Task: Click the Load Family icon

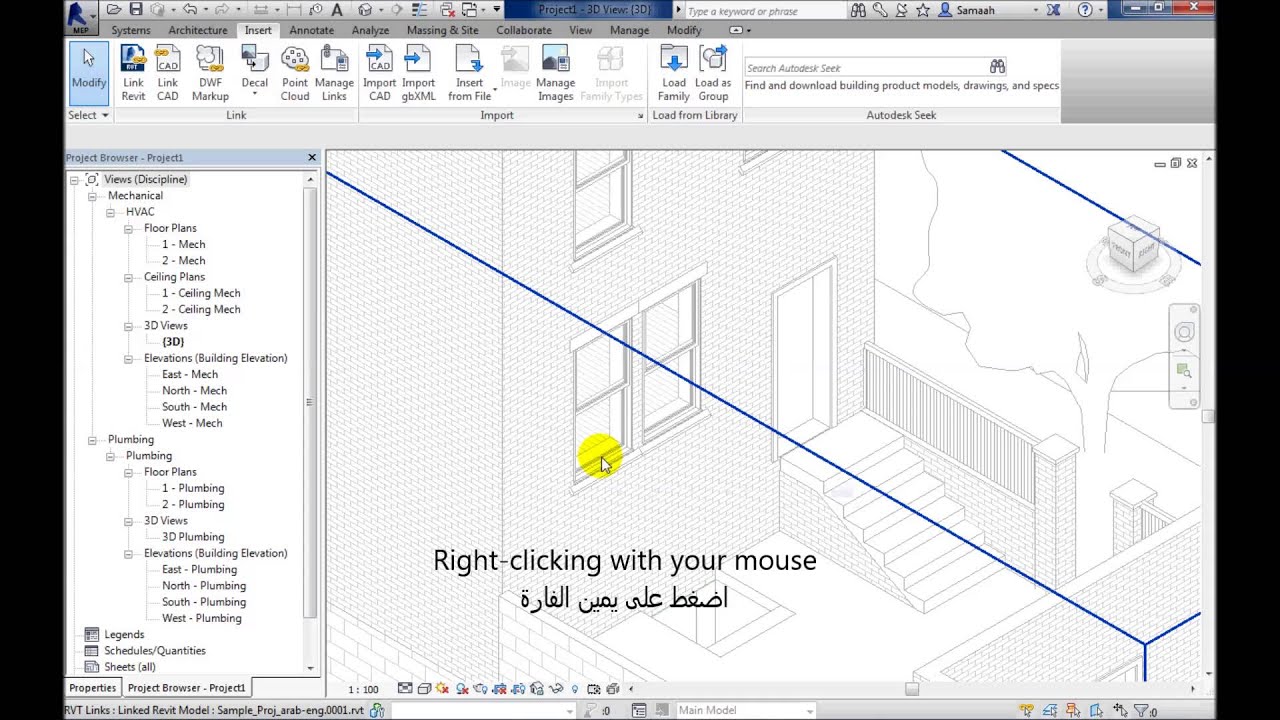Action: pos(674,73)
